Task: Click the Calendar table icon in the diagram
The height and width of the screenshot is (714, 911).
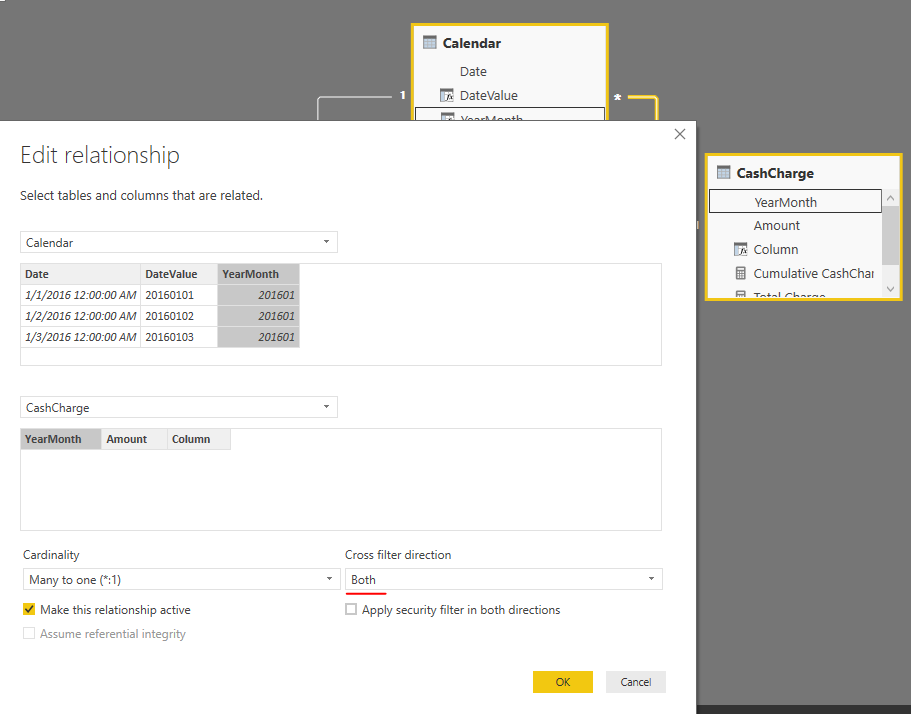Action: coord(429,42)
